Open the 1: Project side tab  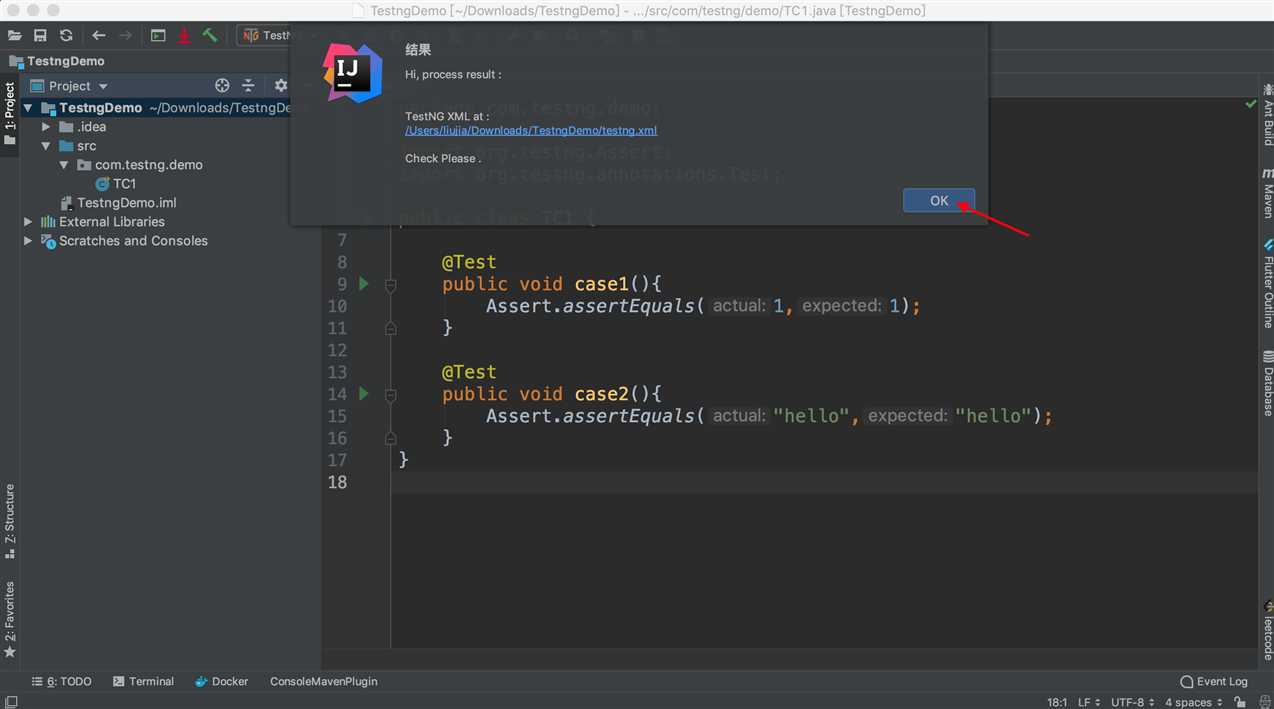[10, 113]
